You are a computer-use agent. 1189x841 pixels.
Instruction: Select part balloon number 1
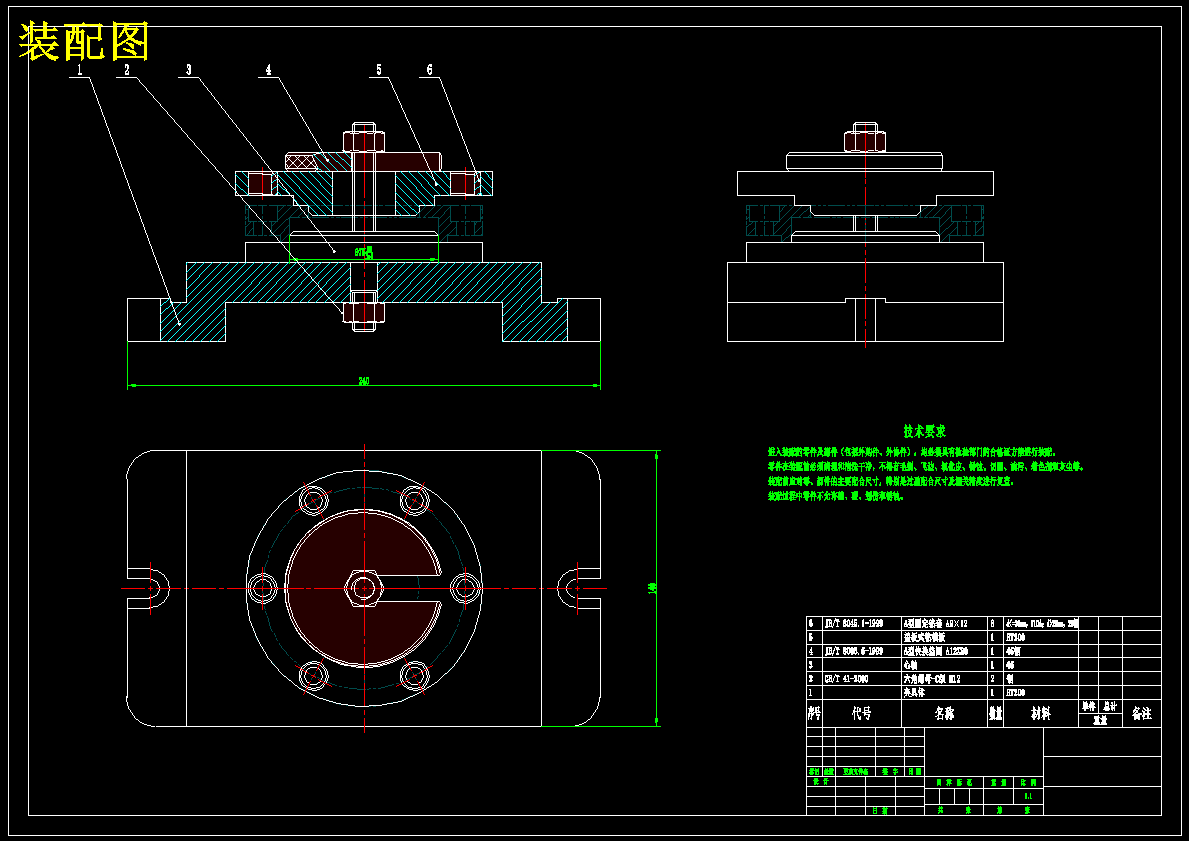point(79,70)
